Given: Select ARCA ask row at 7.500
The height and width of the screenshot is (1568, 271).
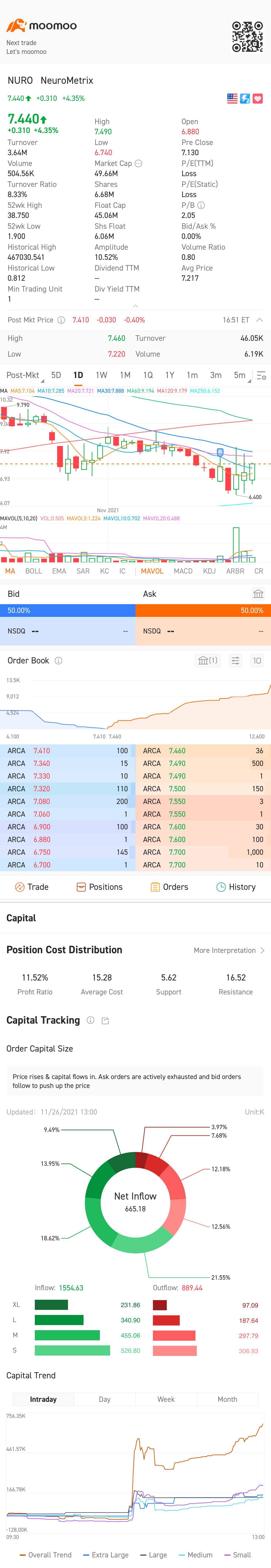Looking at the screenshot, I should [203, 789].
